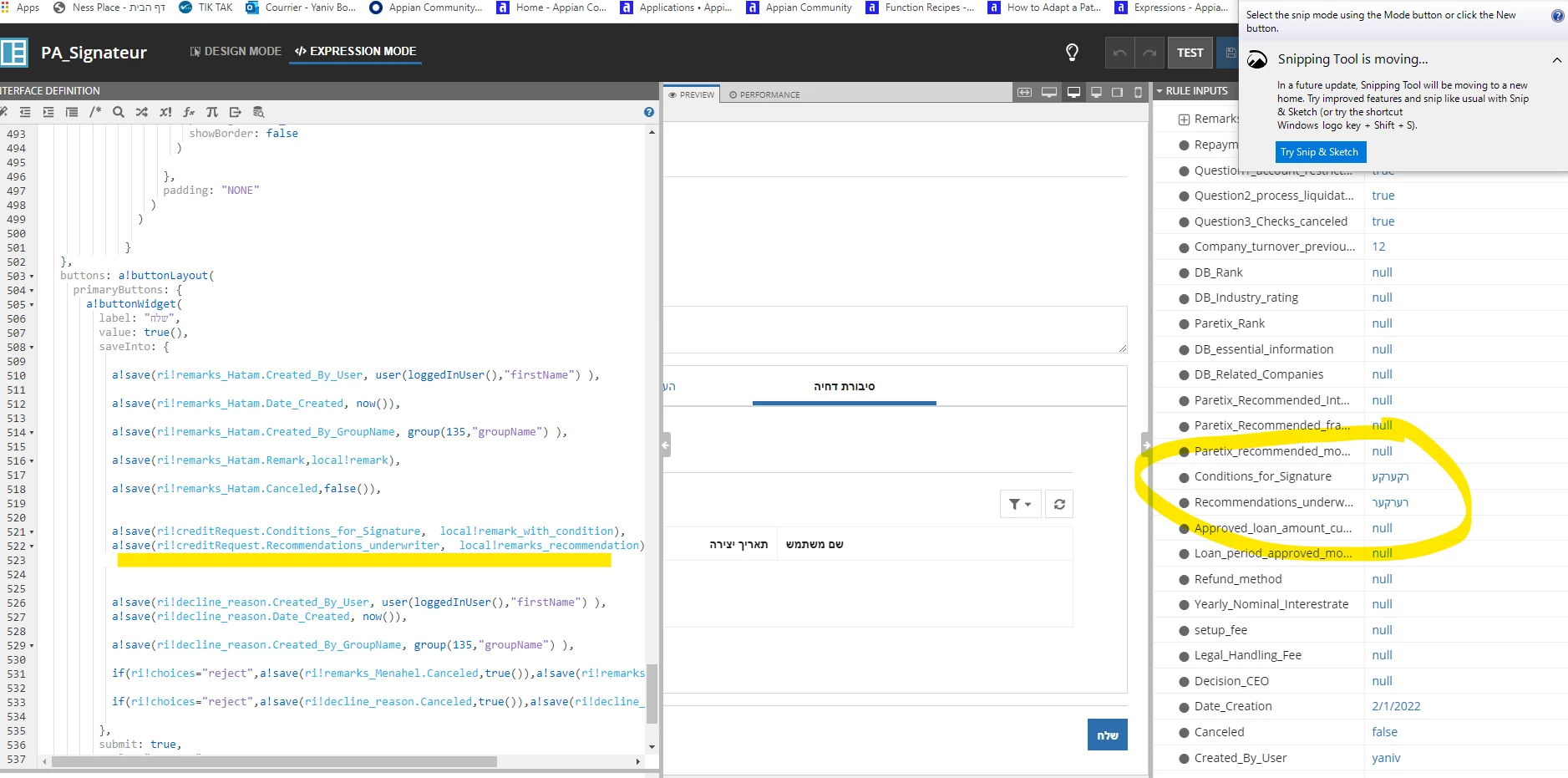Click the shuffle arrows icon in editor toolbar
Image resolution: width=1568 pixels, height=778 pixels.
point(142,112)
